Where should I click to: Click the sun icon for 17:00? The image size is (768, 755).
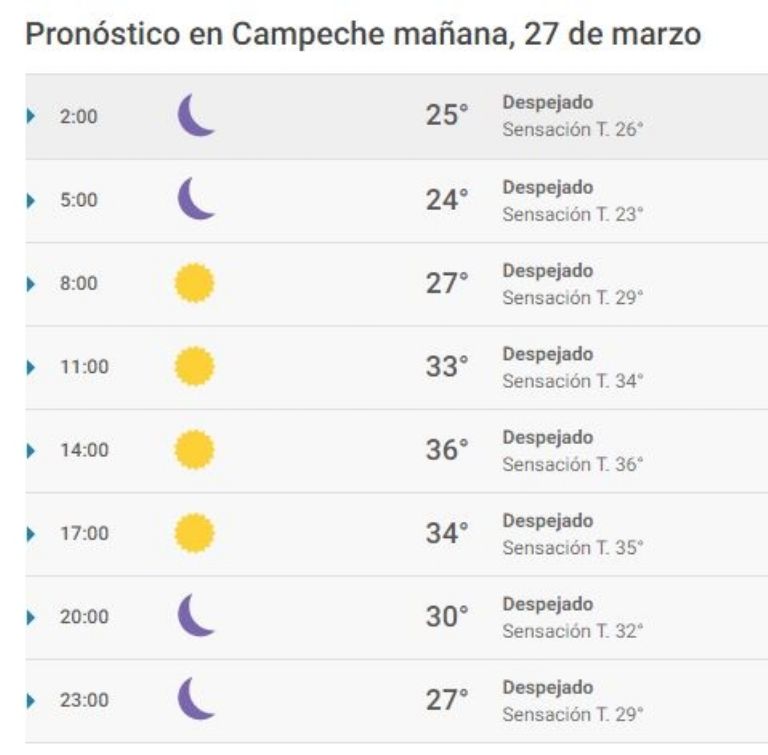click(195, 533)
